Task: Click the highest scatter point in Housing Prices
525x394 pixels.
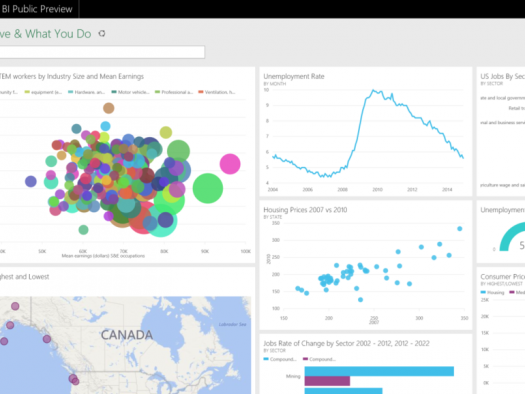Action: tap(460, 229)
